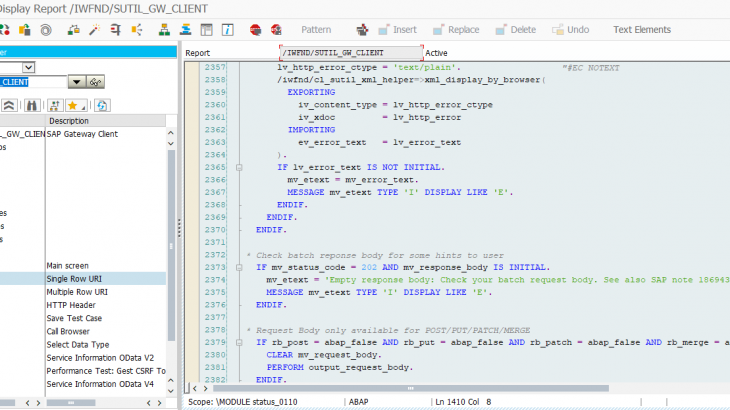Click the copy-objects toolbar icon
The image size is (730, 410).
point(25,30)
